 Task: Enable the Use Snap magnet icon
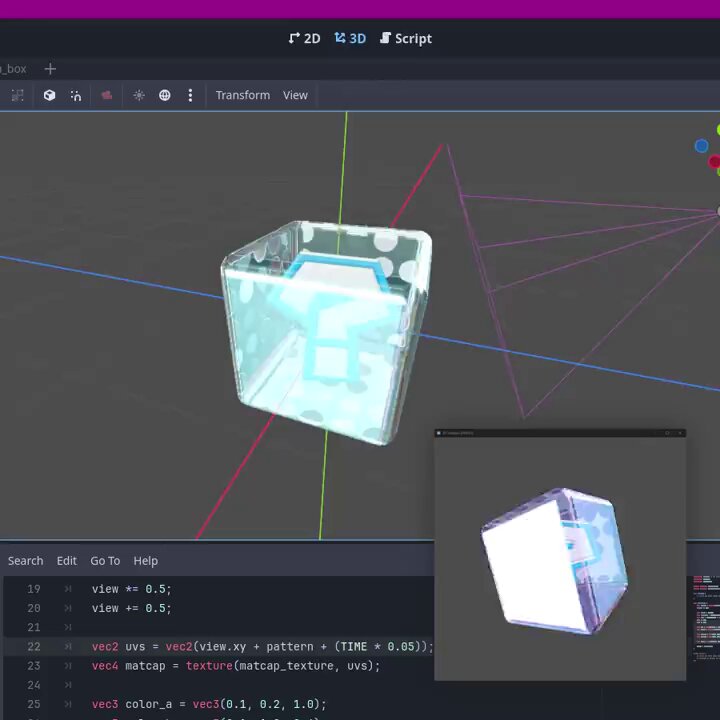(x=76, y=95)
